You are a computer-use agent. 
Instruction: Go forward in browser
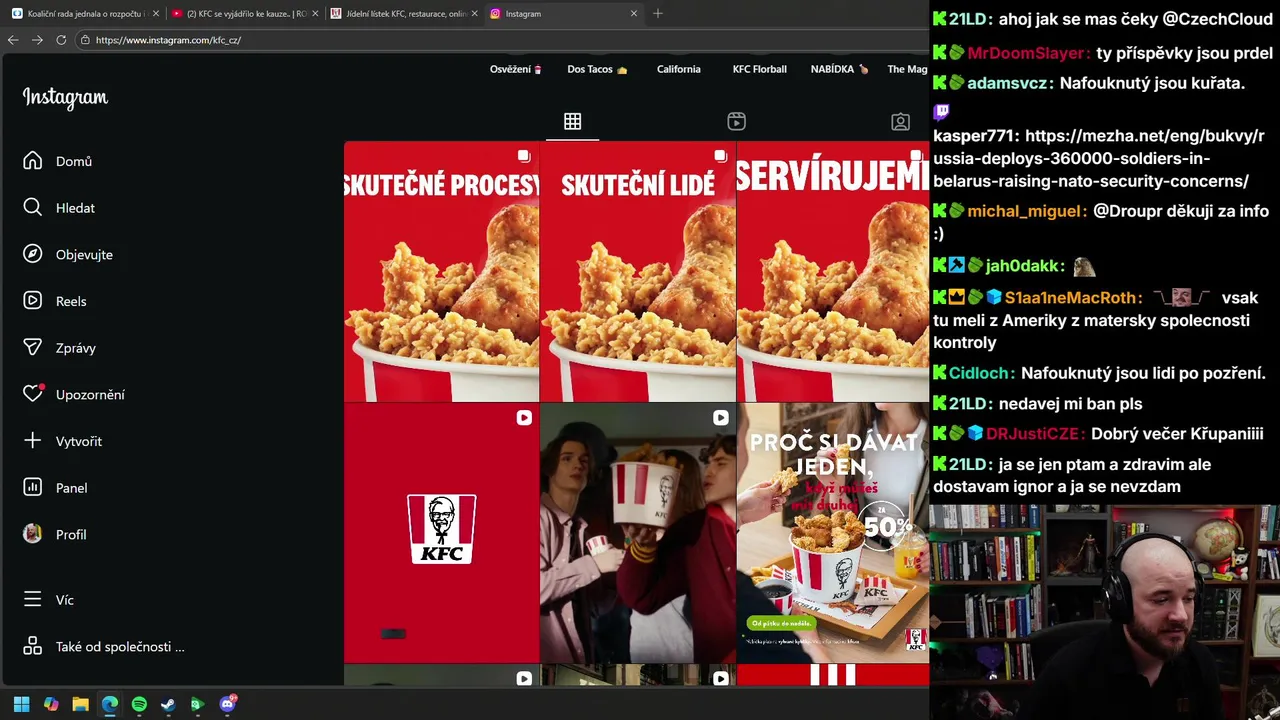[x=37, y=40]
